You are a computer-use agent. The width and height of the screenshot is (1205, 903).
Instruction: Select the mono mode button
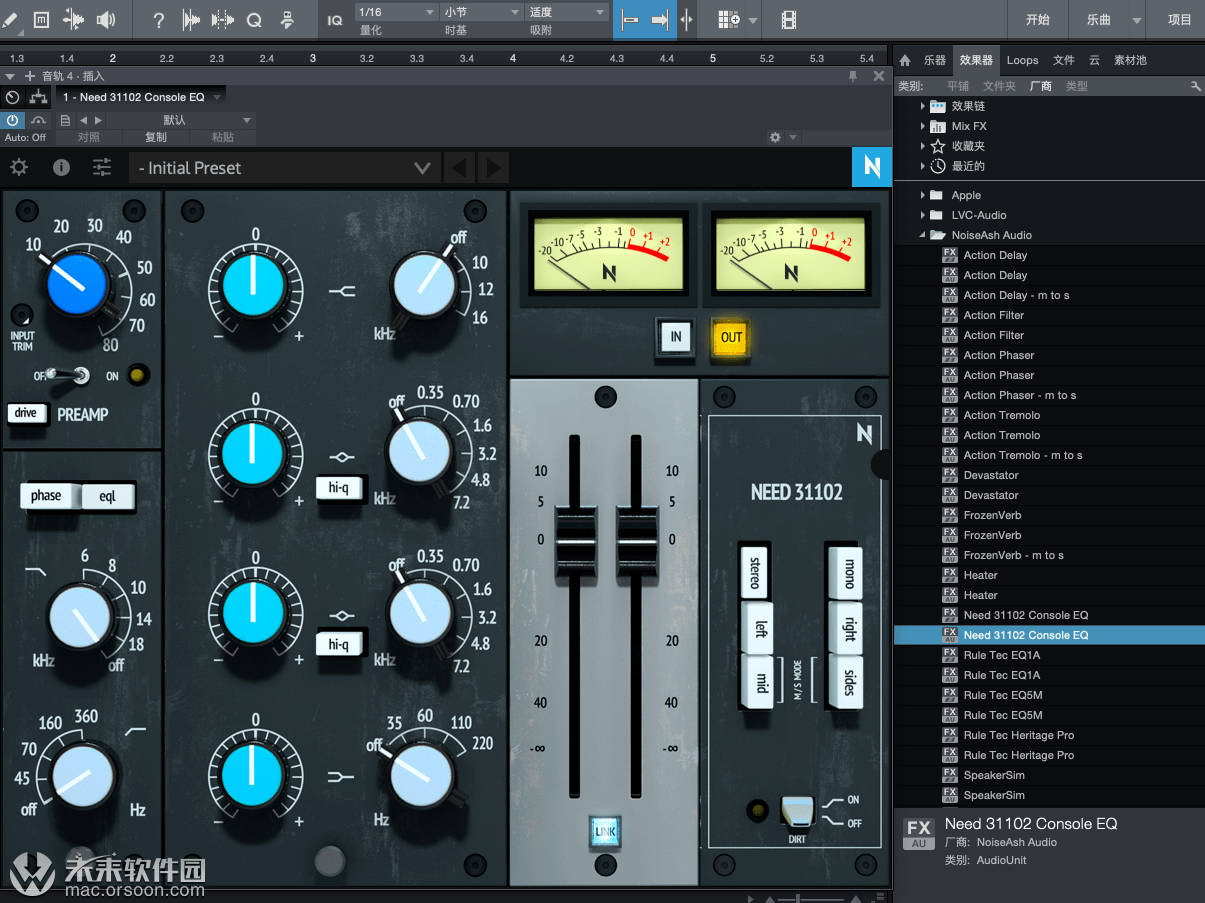tap(848, 572)
